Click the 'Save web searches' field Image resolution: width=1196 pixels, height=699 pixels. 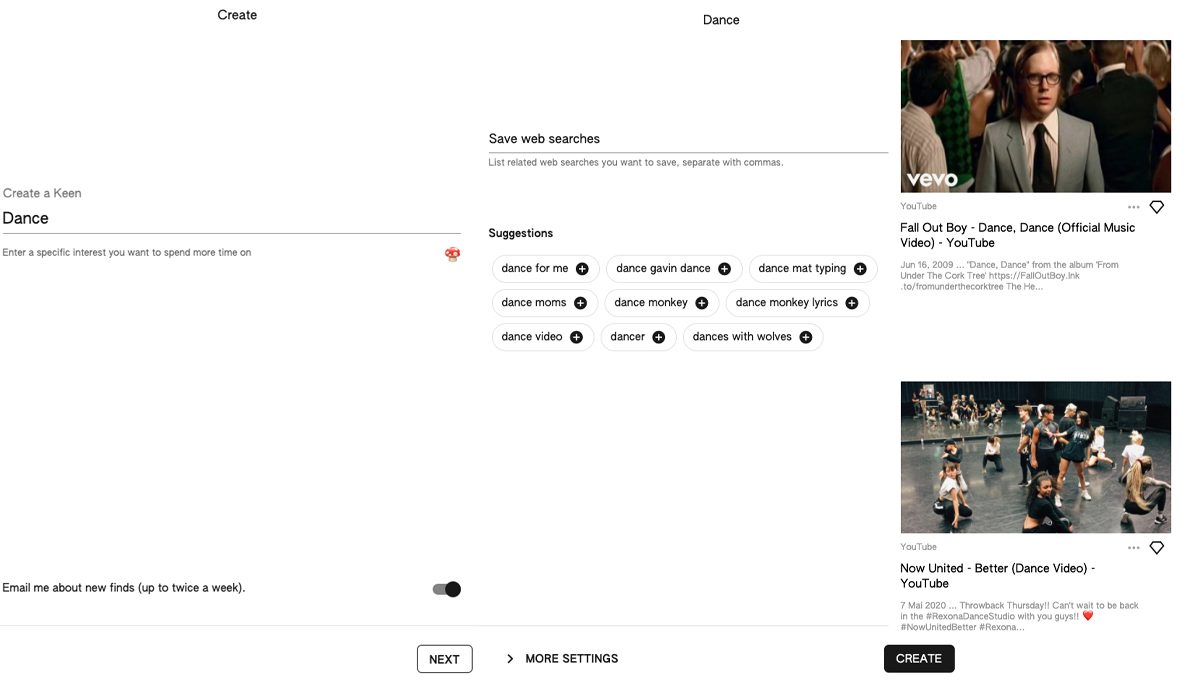click(x=687, y=139)
